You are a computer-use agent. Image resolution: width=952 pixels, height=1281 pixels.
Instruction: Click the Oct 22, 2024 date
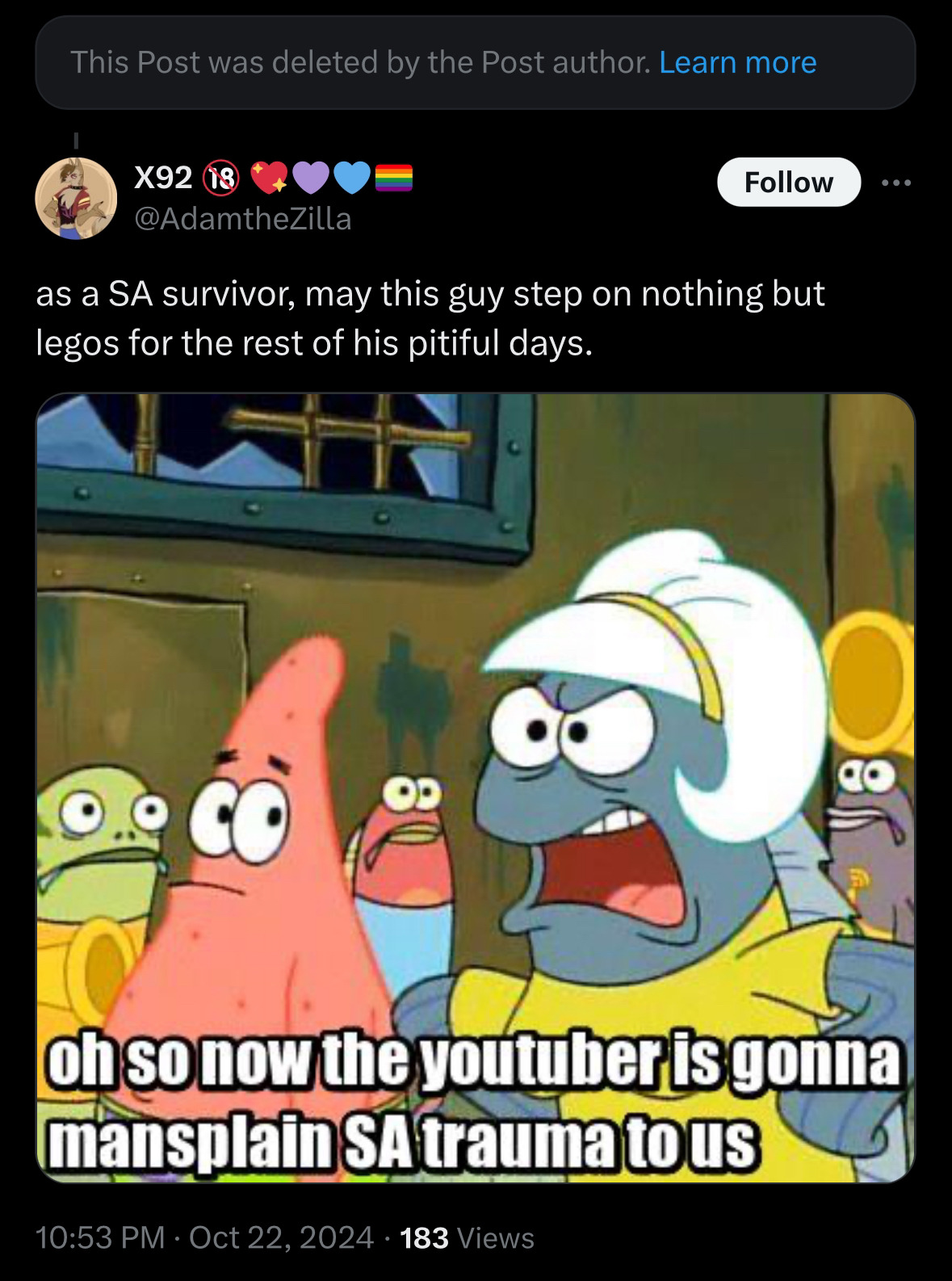click(x=281, y=1237)
